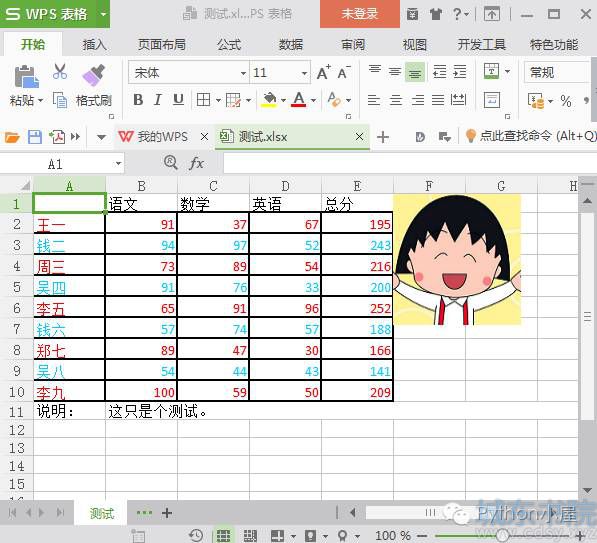Add new document tab with plus

tap(383, 137)
